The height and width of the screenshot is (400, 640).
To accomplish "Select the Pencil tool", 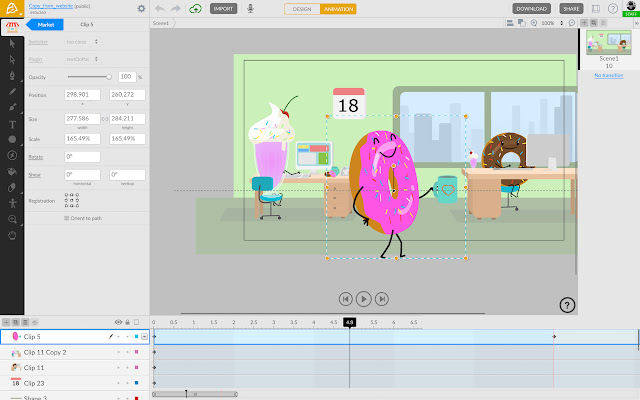I will click(12, 91).
